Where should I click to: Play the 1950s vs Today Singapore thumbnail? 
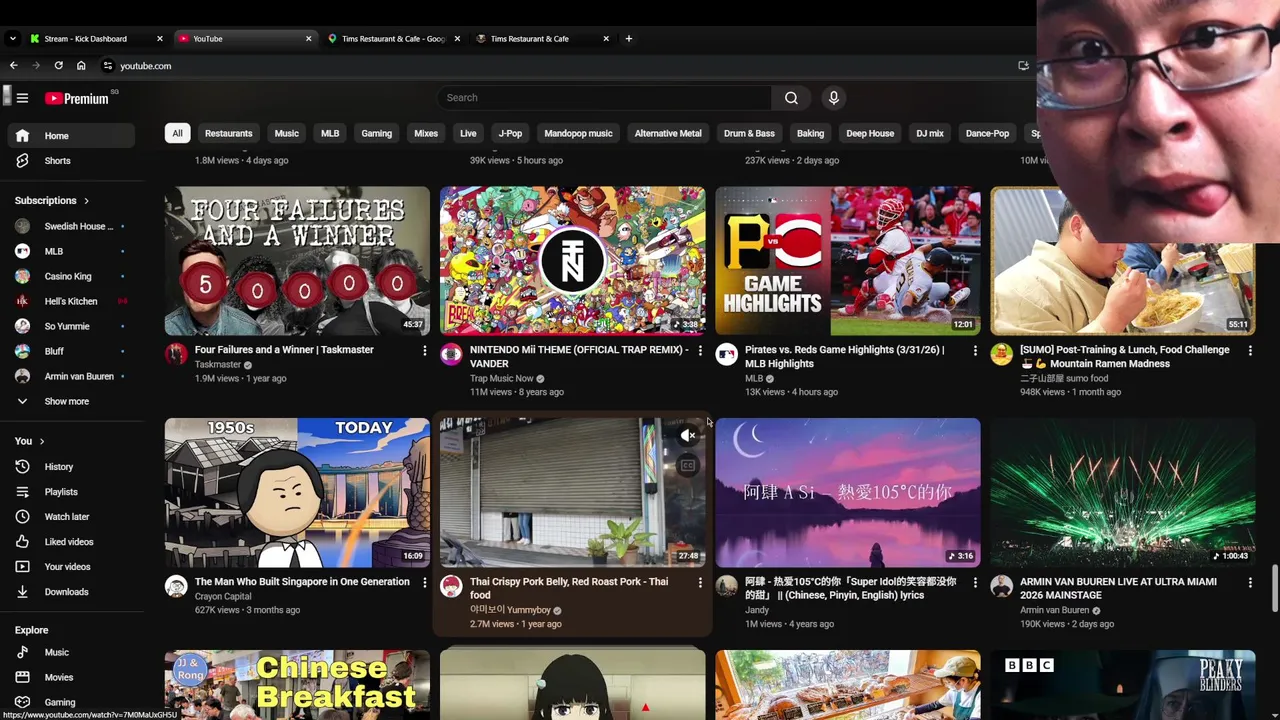click(x=297, y=493)
